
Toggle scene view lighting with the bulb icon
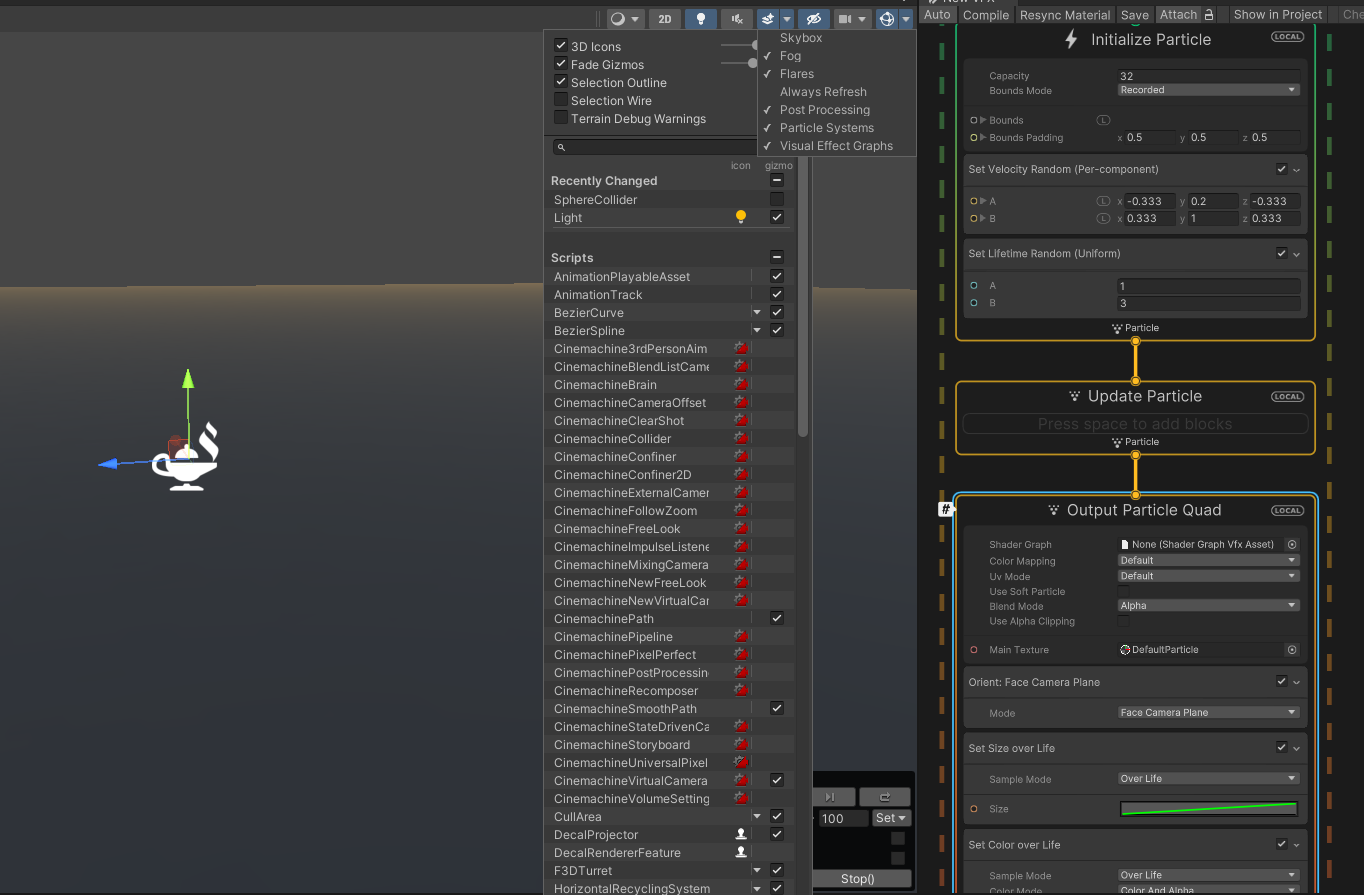pos(701,18)
